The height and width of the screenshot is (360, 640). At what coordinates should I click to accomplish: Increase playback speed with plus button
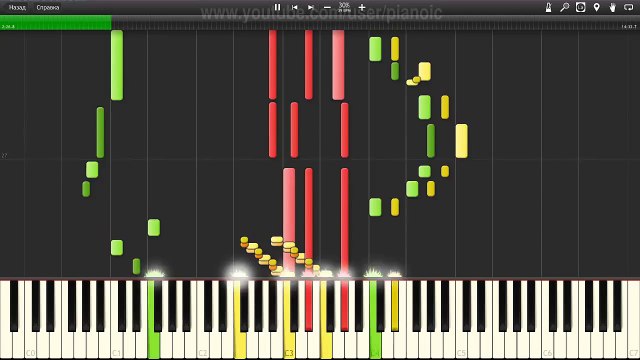click(362, 7)
